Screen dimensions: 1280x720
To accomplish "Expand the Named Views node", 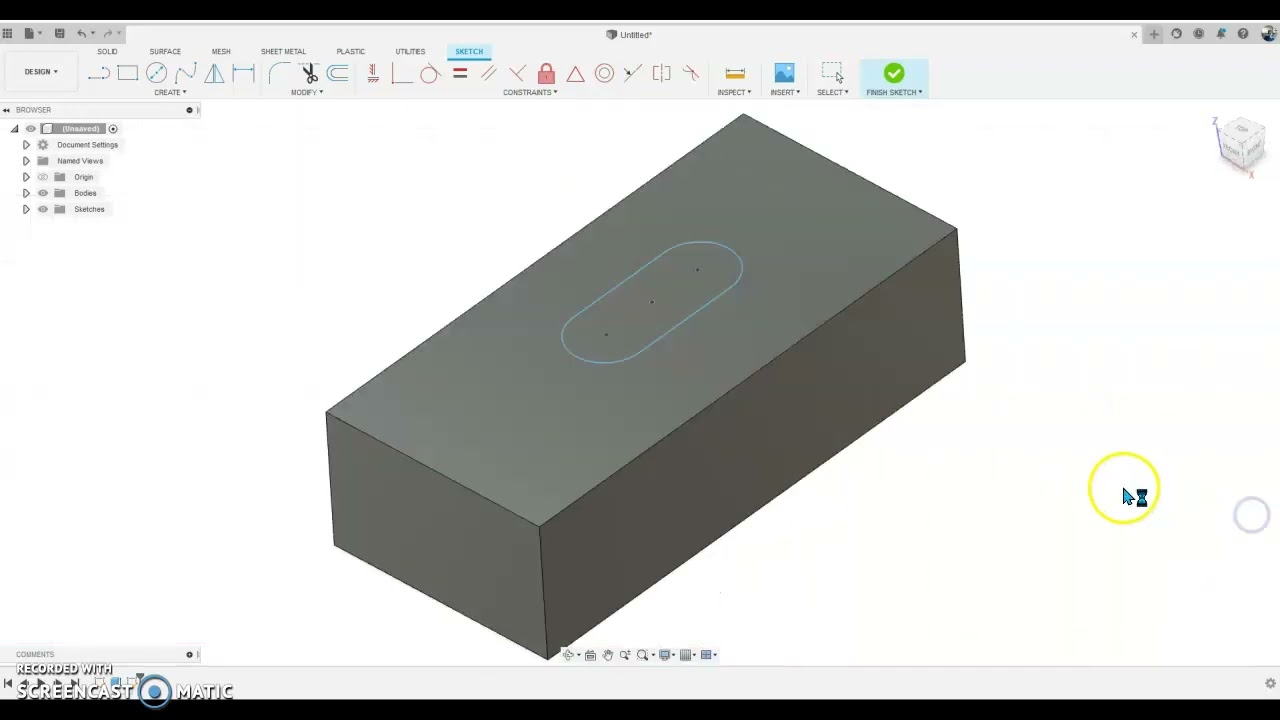I will pyautogui.click(x=26, y=161).
